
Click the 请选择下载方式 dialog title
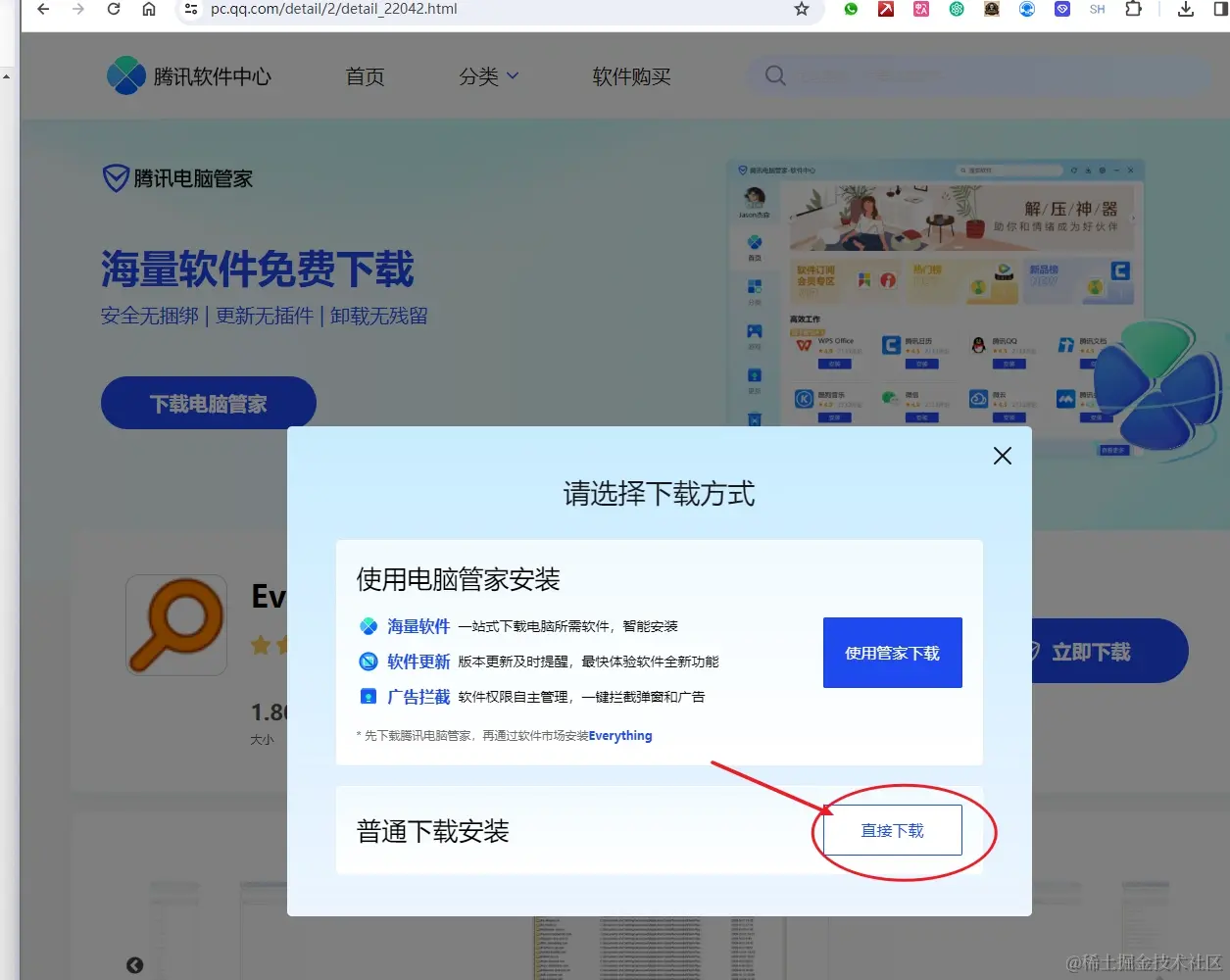659,494
